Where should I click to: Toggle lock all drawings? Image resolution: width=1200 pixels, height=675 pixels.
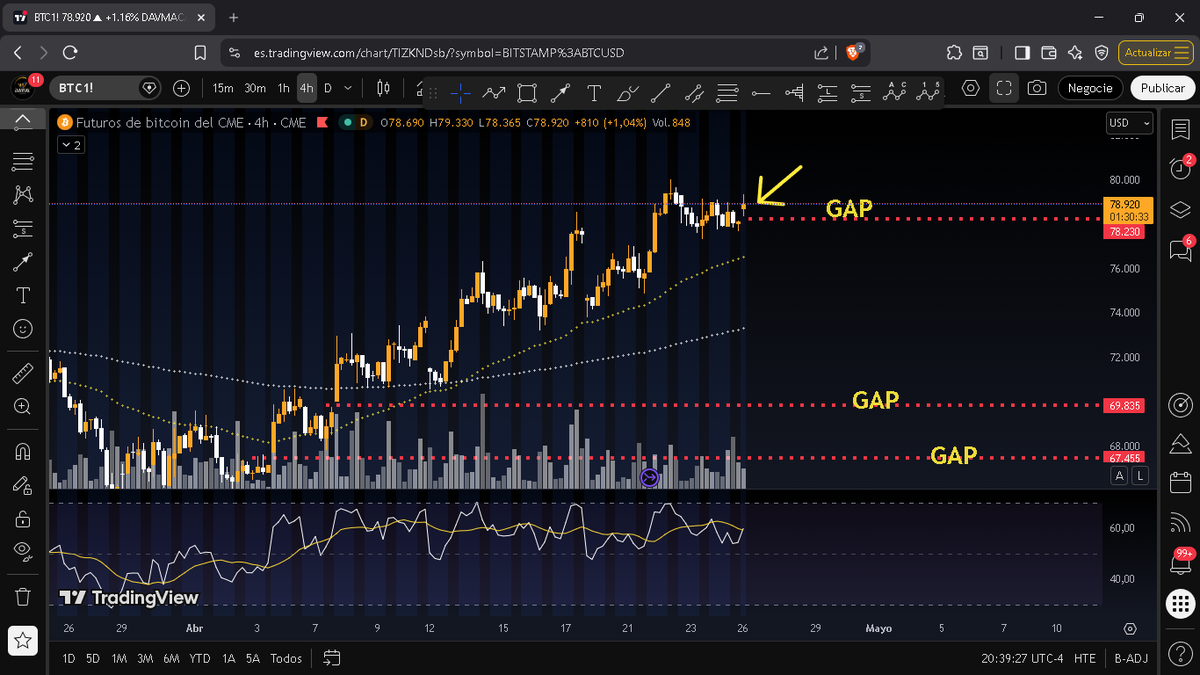coord(22,519)
